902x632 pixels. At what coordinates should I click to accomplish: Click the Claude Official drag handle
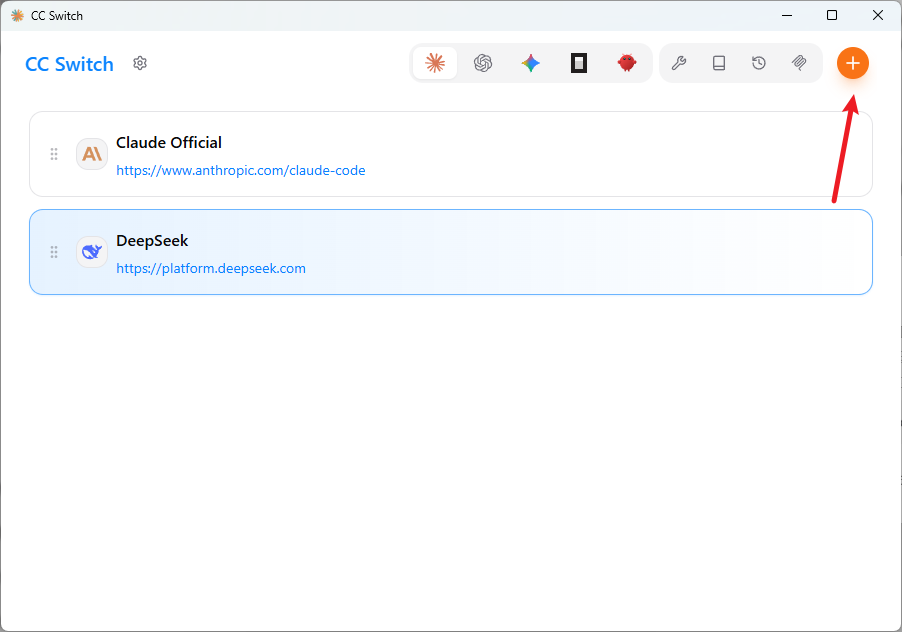pos(53,154)
